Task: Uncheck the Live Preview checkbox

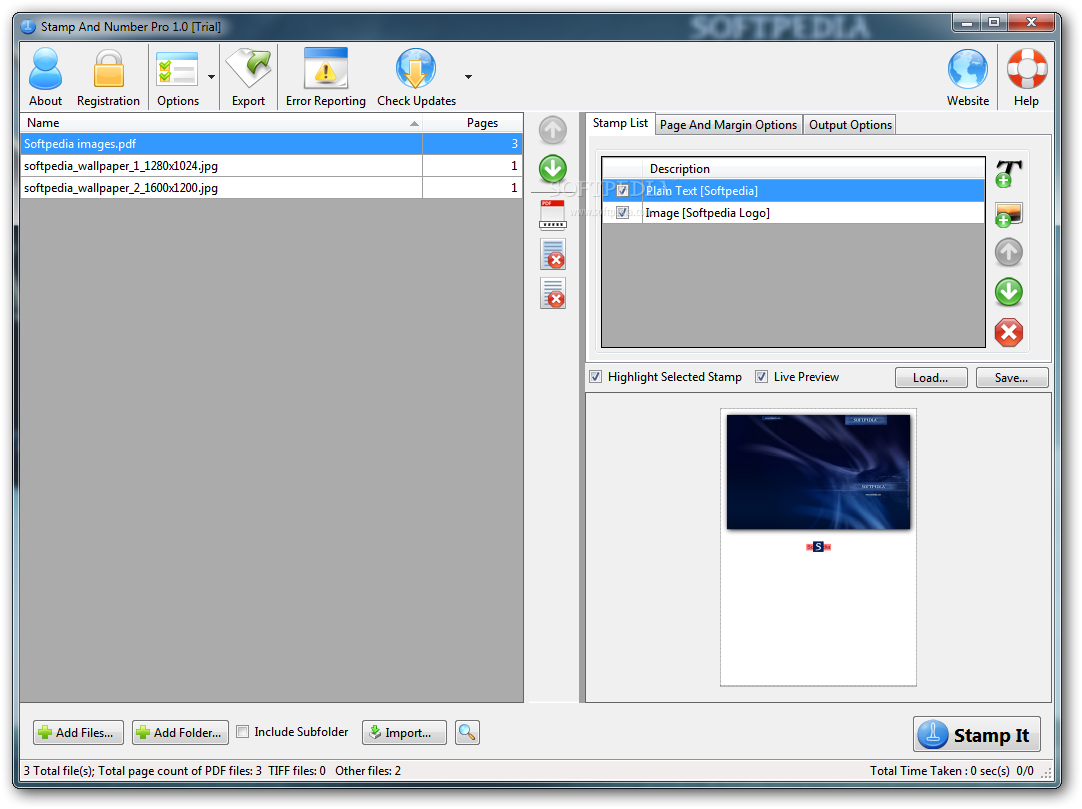Action: coord(761,377)
